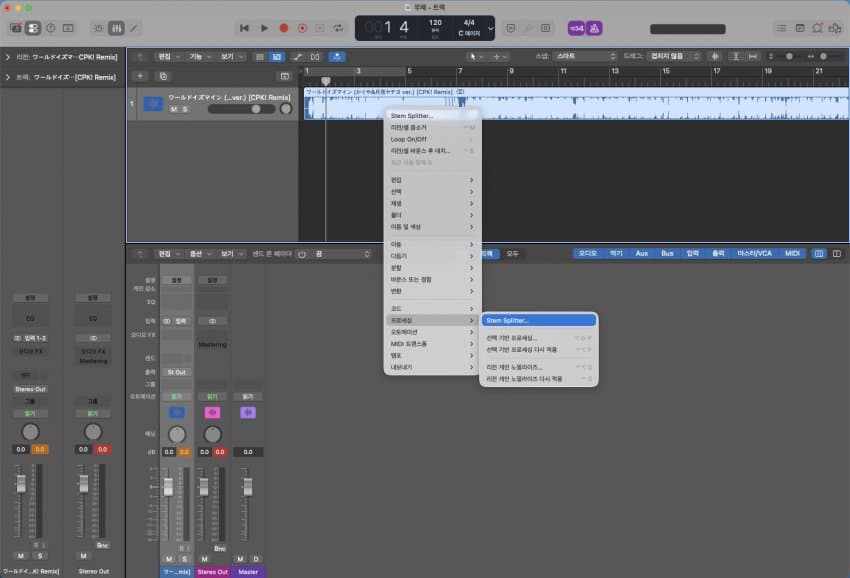Image resolution: width=850 pixels, height=578 pixels.
Task: Show Aux channels with the Aux filter button
Action: pyautogui.click(x=642, y=254)
